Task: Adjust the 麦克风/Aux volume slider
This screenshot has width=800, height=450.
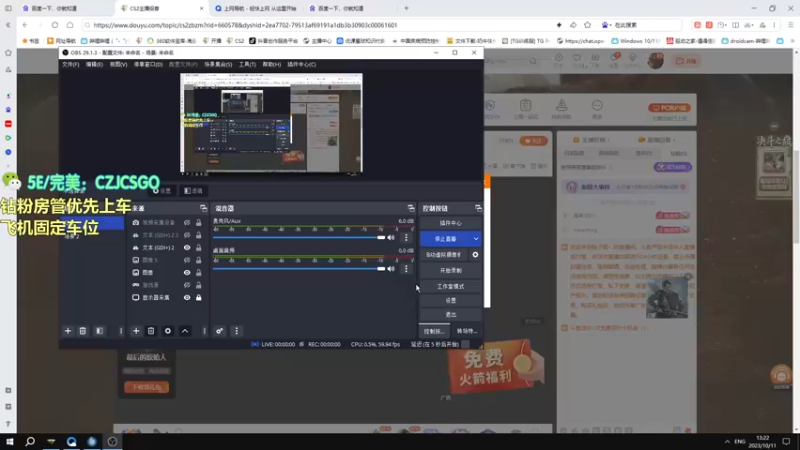Action: tap(299, 238)
